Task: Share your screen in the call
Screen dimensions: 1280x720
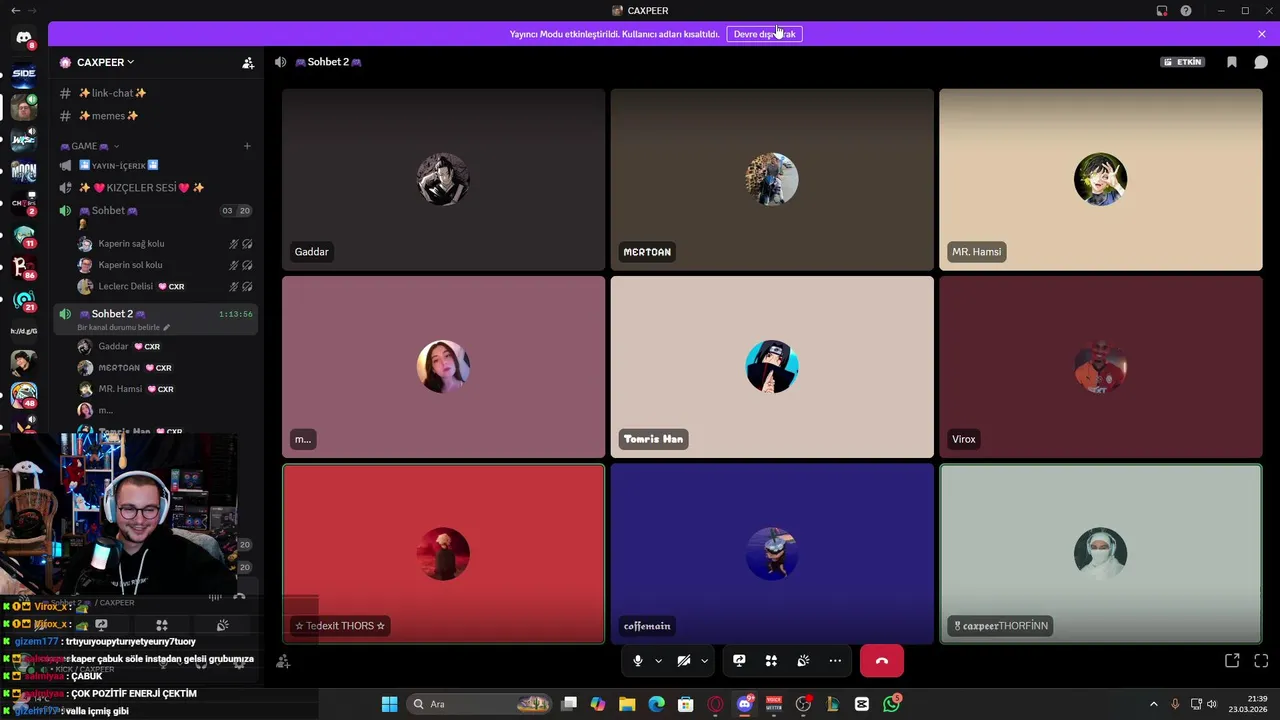Action: [x=739, y=661]
